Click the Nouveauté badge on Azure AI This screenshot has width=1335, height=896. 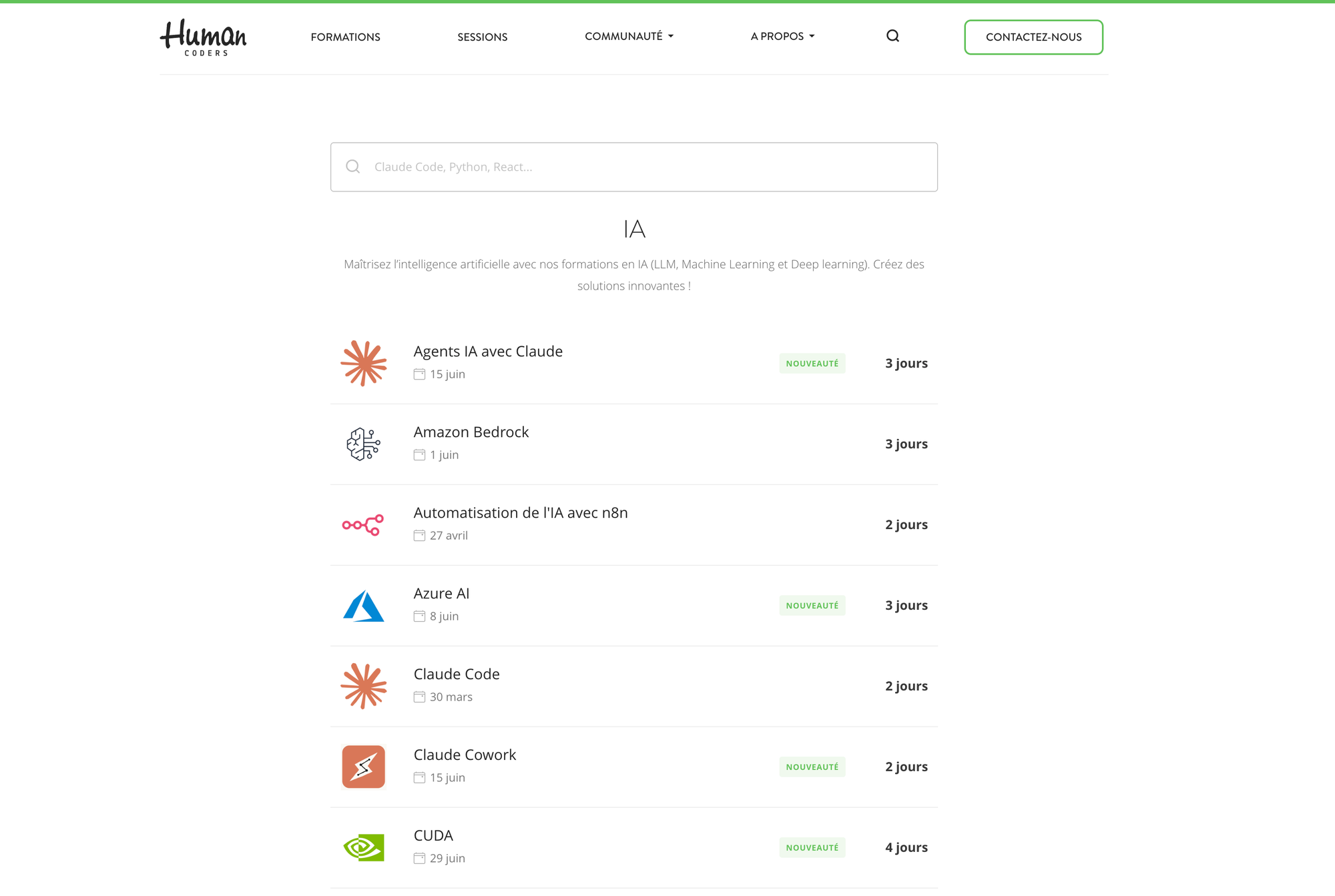812,606
